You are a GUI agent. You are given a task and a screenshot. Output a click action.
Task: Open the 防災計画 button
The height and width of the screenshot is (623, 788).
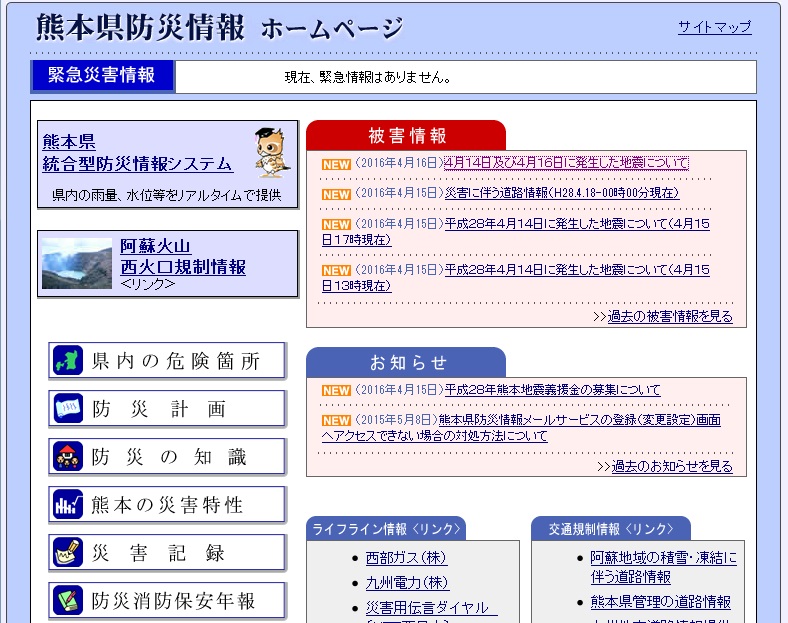167,408
